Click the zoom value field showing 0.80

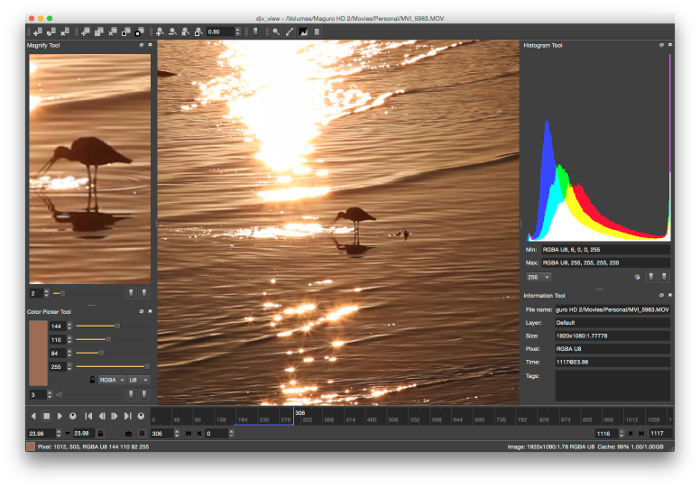tap(220, 32)
